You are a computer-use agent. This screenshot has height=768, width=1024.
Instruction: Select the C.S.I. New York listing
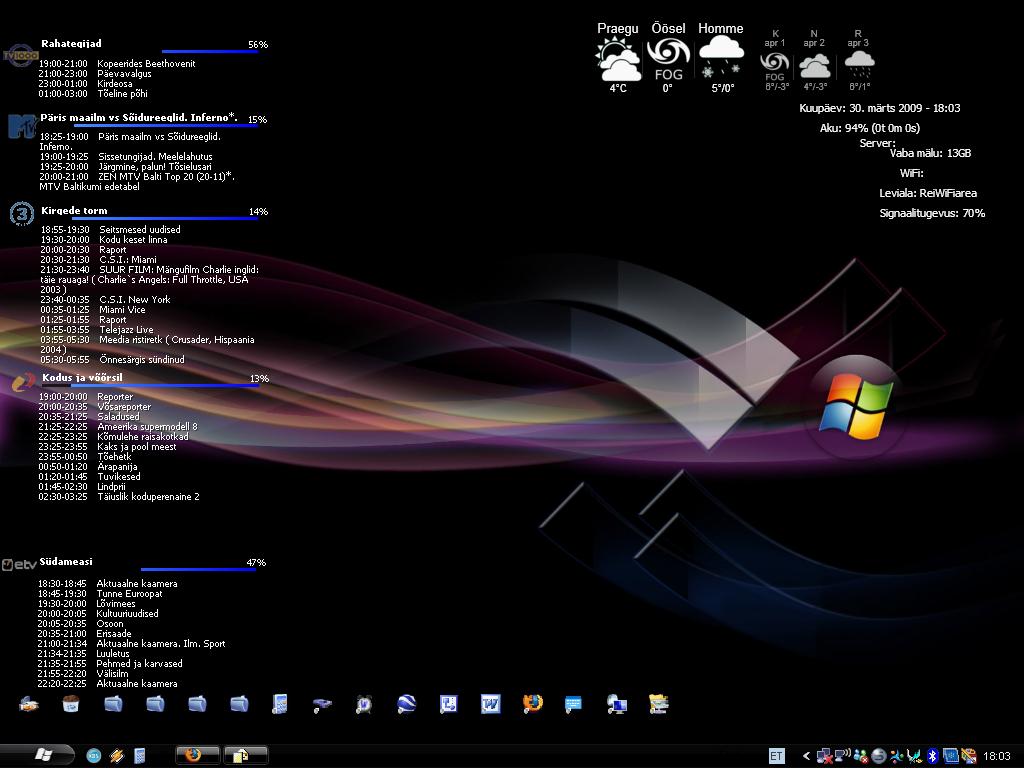[105, 300]
